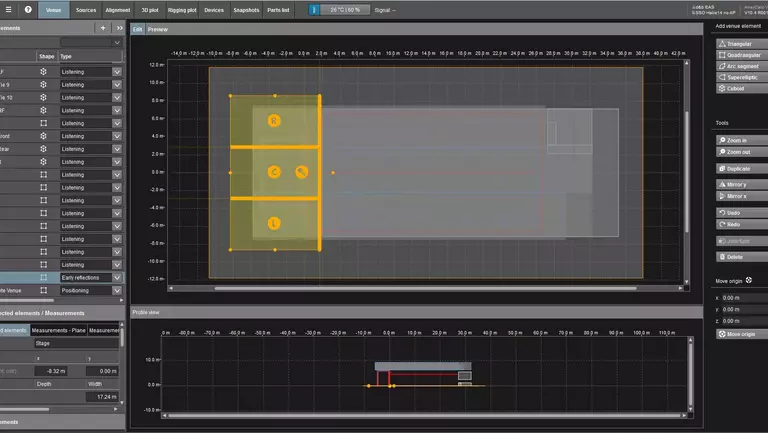Viewport: 768px width, 433px height.
Task: Switch to the Alignment tab
Action: pyautogui.click(x=117, y=9)
